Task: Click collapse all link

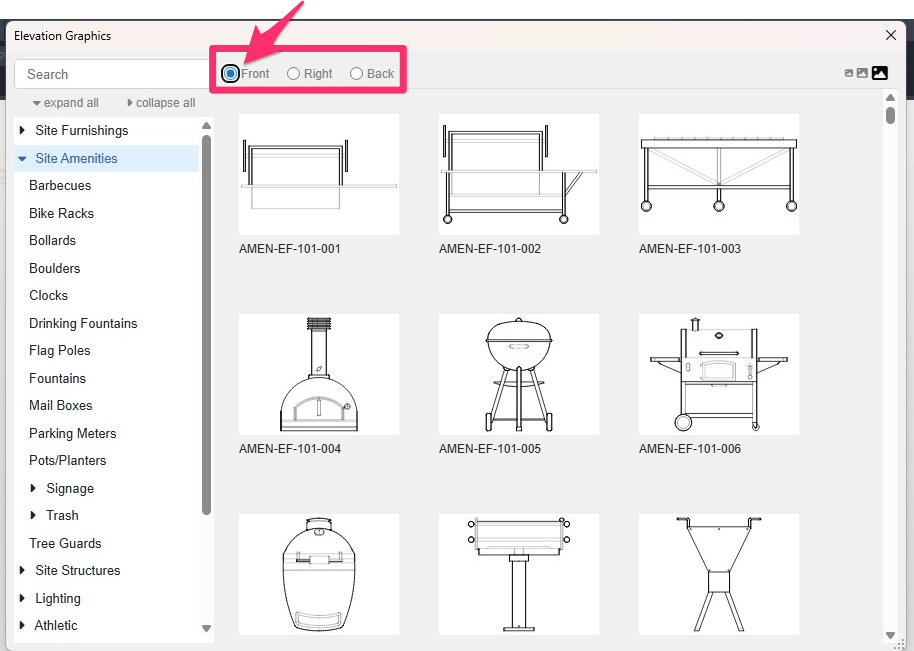Action: [x=161, y=102]
